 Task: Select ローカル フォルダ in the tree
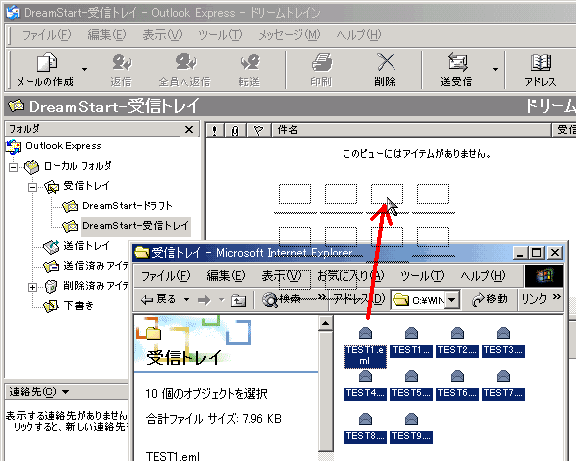click(x=78, y=166)
